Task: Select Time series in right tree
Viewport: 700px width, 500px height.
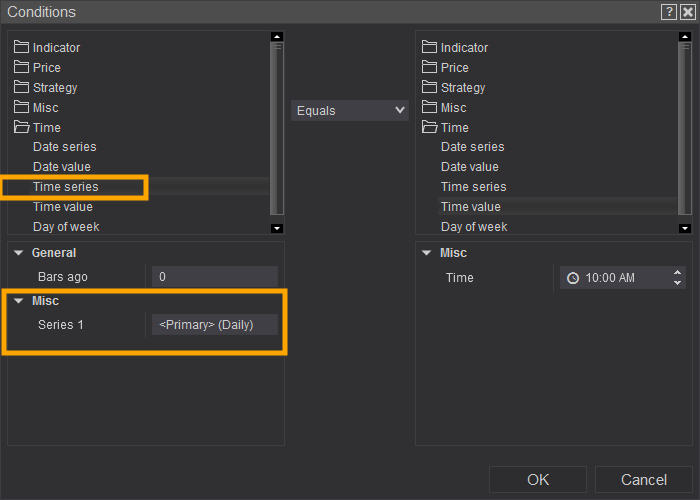Action: (474, 187)
